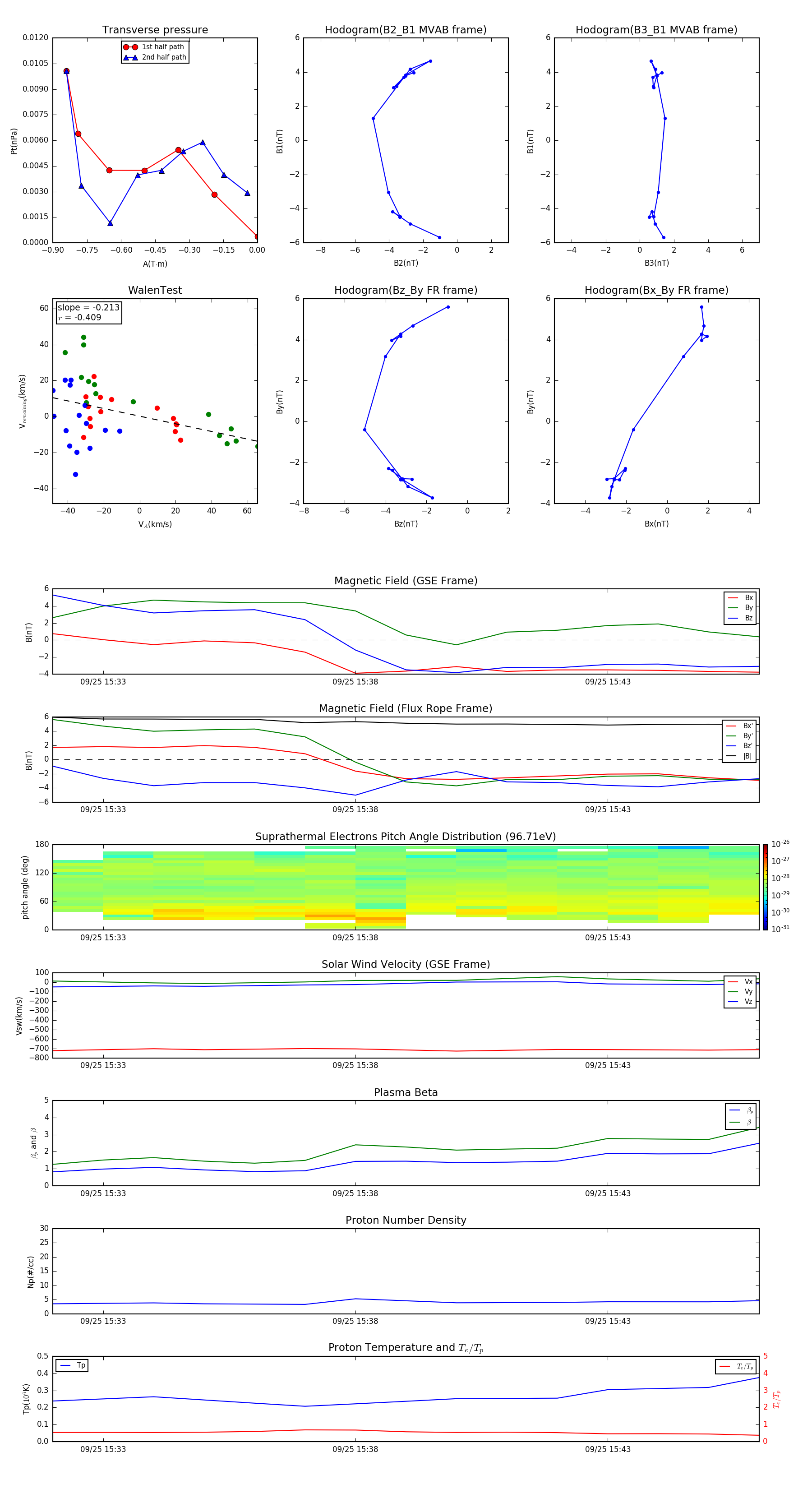The image size is (812, 1489).
Task: Click the 'r = -0.409' annotation
Action: (80, 317)
